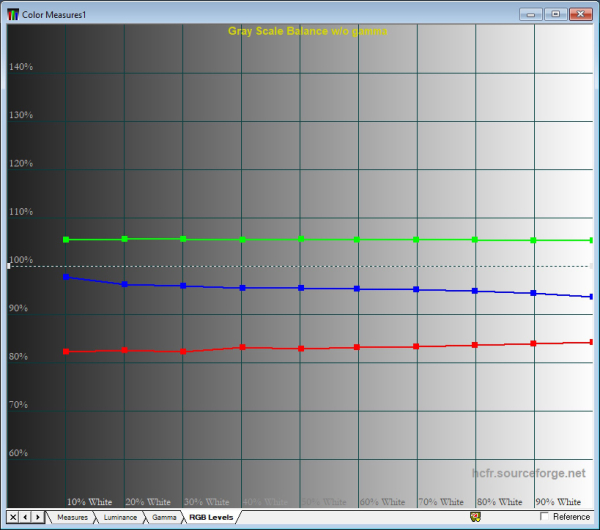Select green data point at 10% White
The width and height of the screenshot is (600, 530).
[x=66, y=240]
